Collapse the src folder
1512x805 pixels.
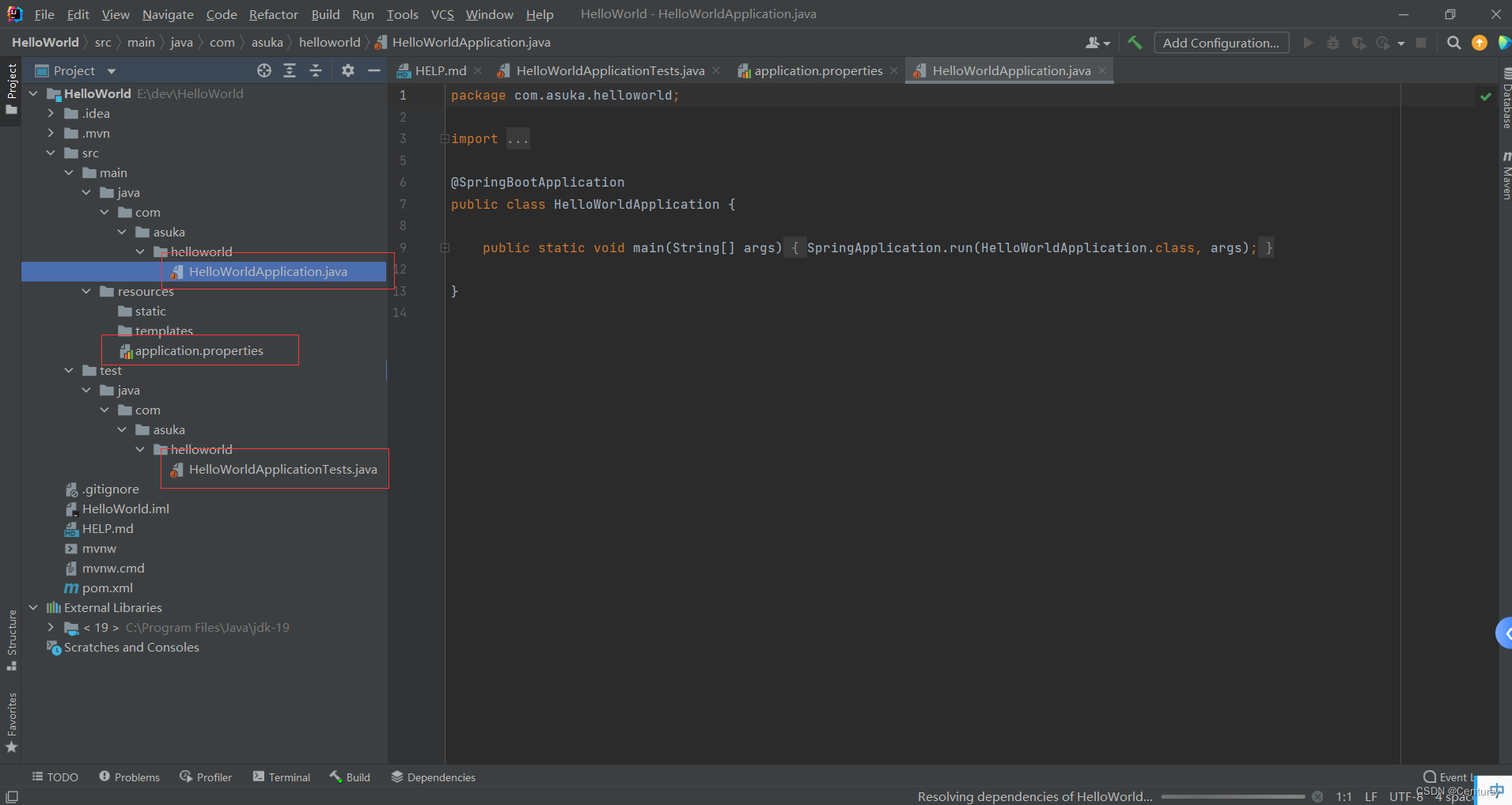pos(51,153)
